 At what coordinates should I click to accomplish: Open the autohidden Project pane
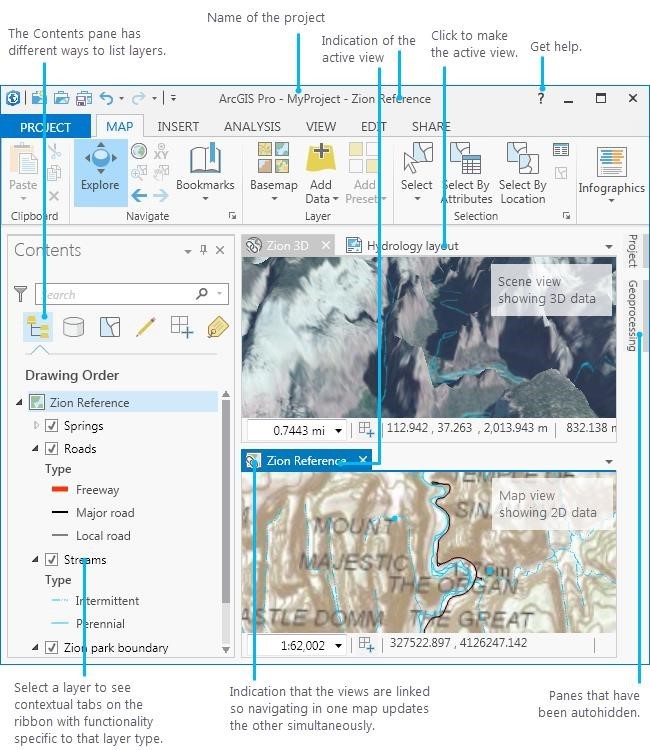[x=632, y=251]
